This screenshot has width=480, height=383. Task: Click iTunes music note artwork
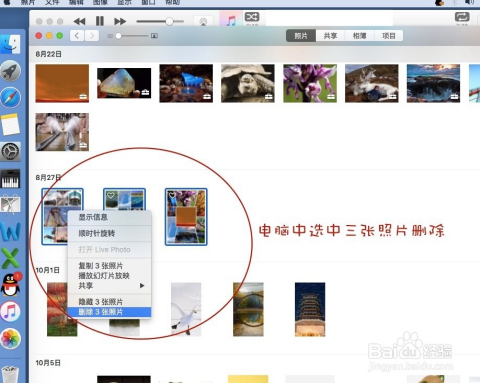(231, 19)
